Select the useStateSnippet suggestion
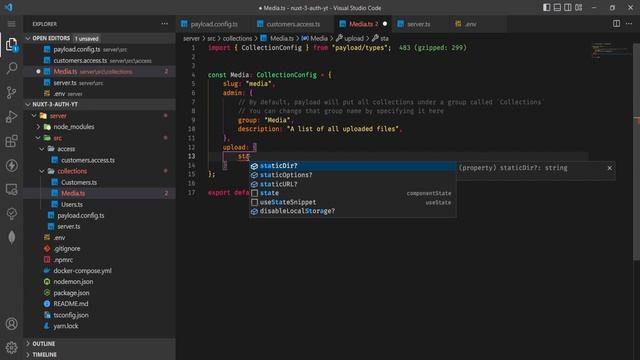This screenshot has width=640, height=360. click(x=353, y=202)
